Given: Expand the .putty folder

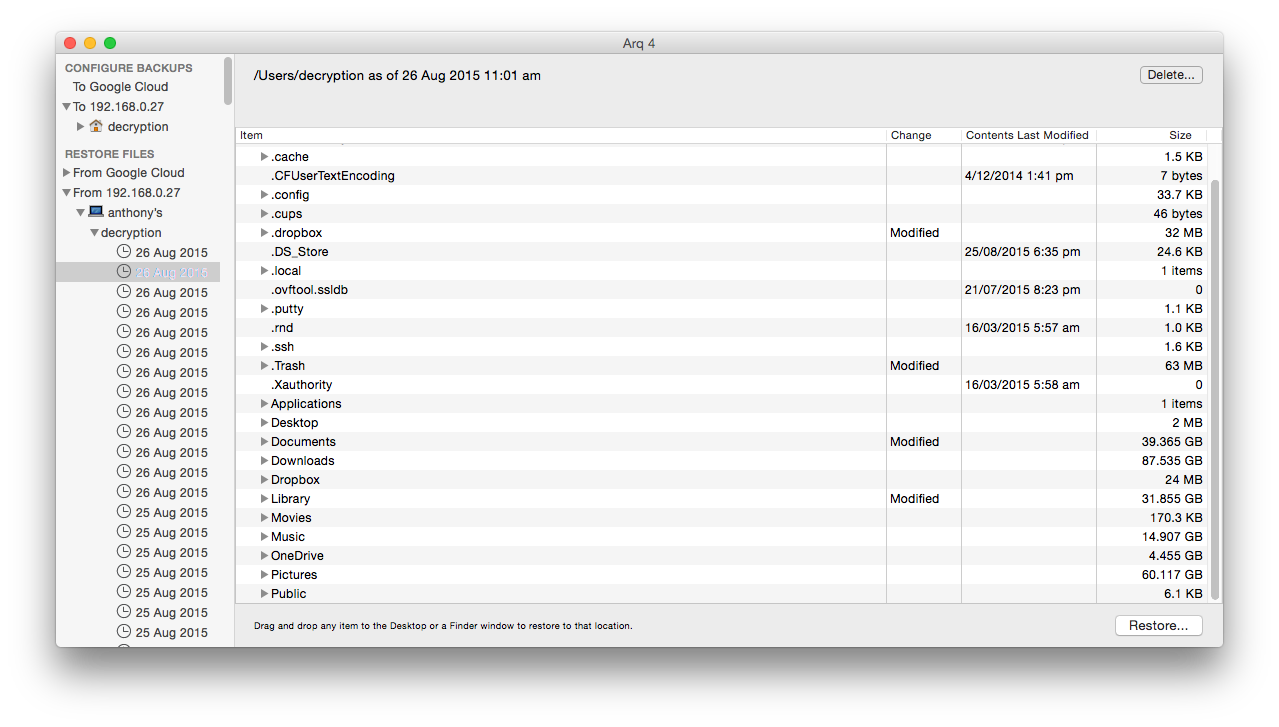Looking at the screenshot, I should (x=265, y=309).
